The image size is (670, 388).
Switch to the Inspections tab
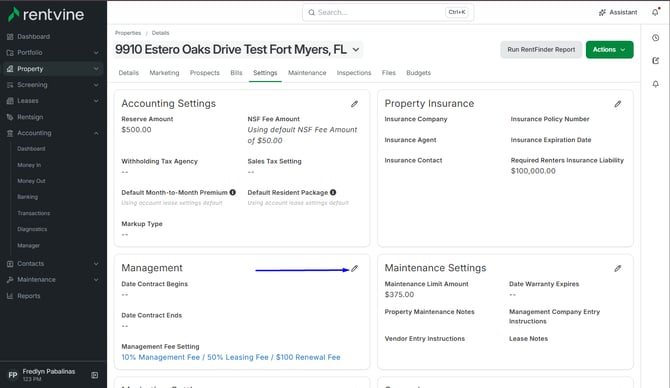(x=354, y=73)
